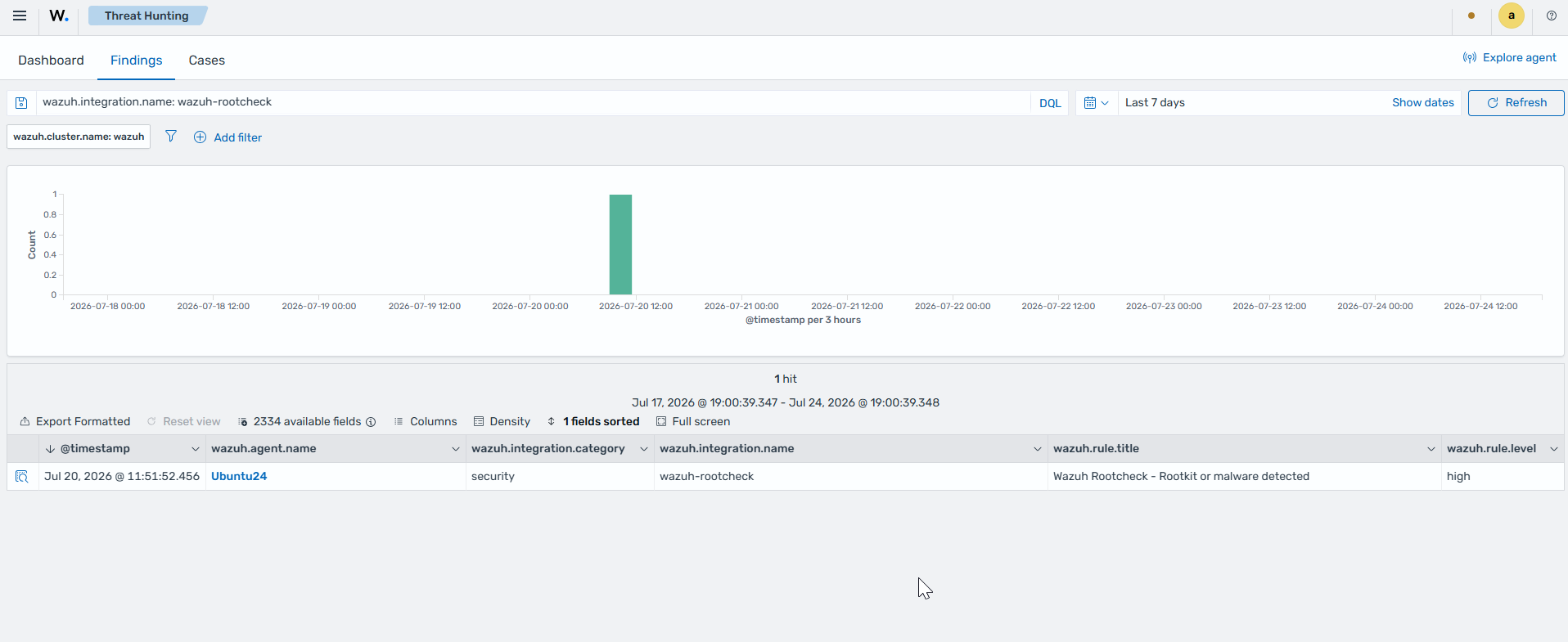Sort by the @timestamp column header
The width and height of the screenshot is (1568, 642).
(95, 448)
